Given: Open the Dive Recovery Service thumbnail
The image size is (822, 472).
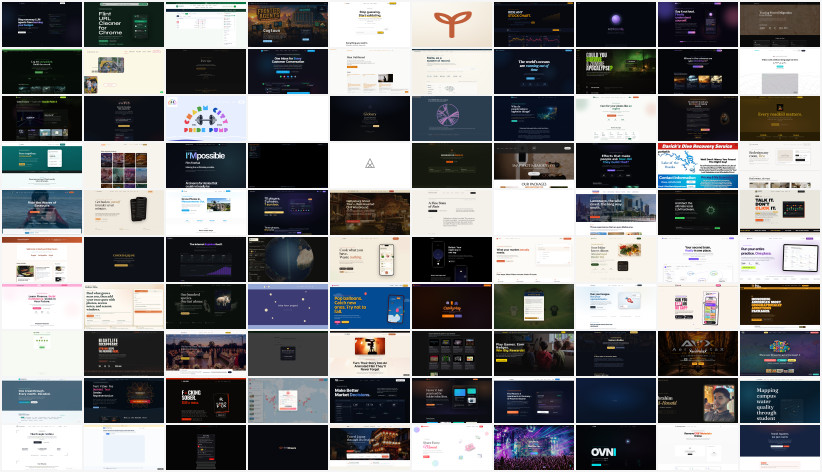Looking at the screenshot, I should [698, 165].
